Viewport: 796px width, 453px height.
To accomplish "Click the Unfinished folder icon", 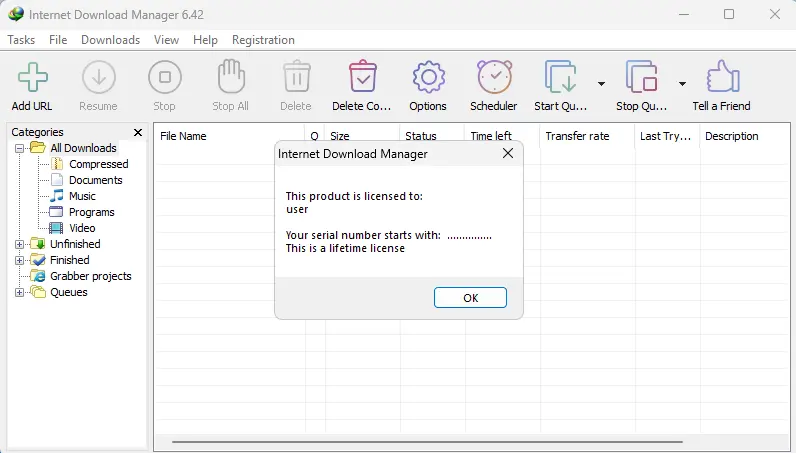I will [38, 244].
